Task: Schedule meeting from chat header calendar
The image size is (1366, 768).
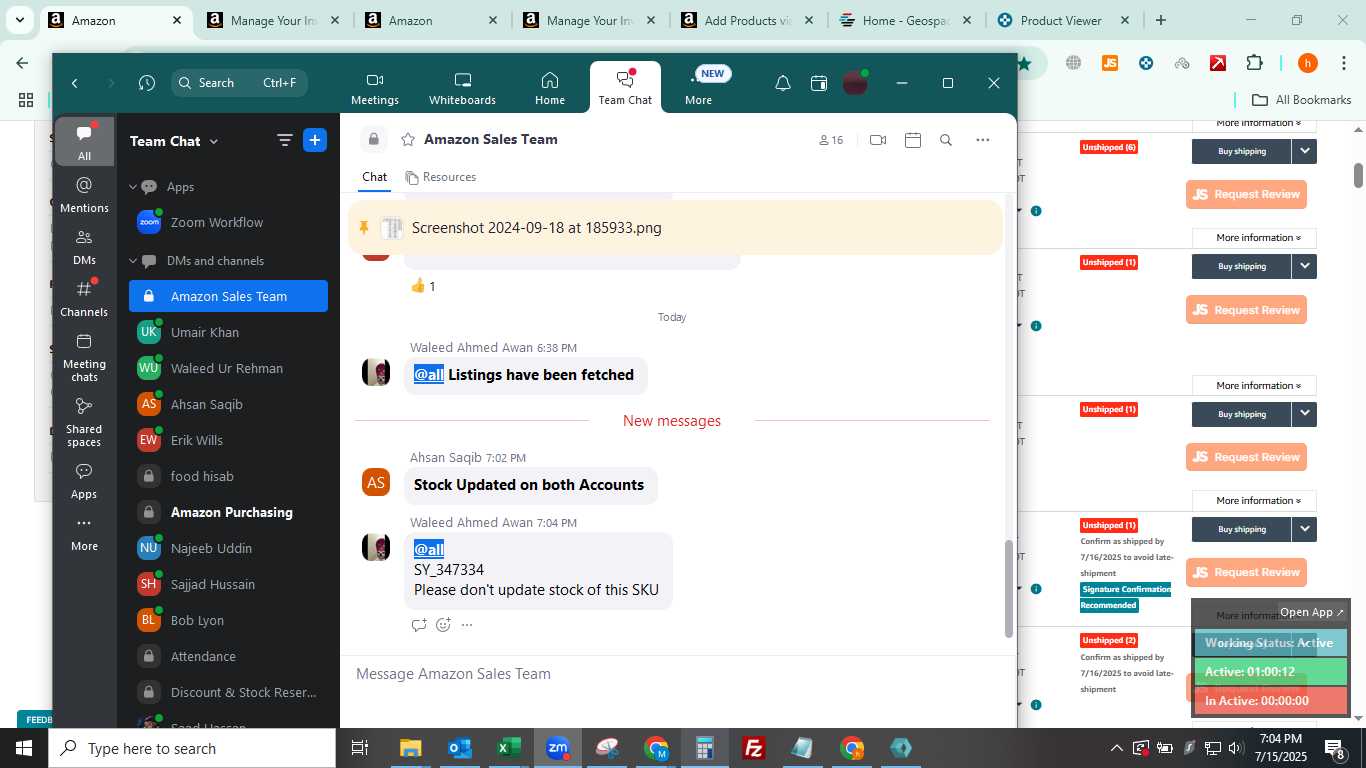Action: pos(912,140)
